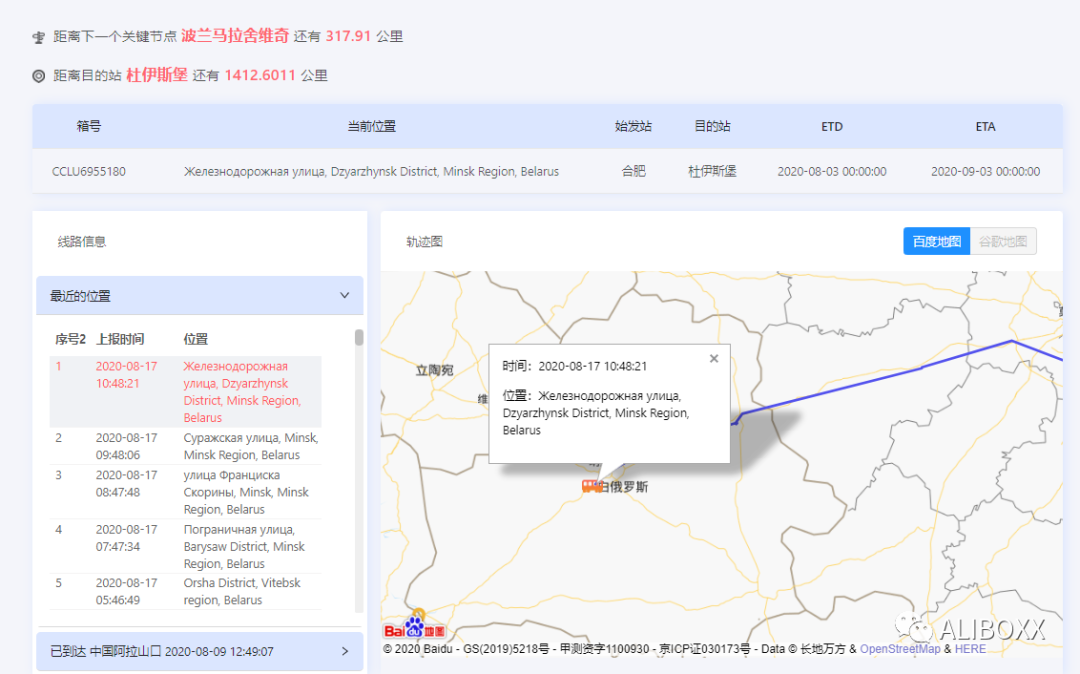
Task: Click the trophy icon beside next key node
Action: click(39, 37)
